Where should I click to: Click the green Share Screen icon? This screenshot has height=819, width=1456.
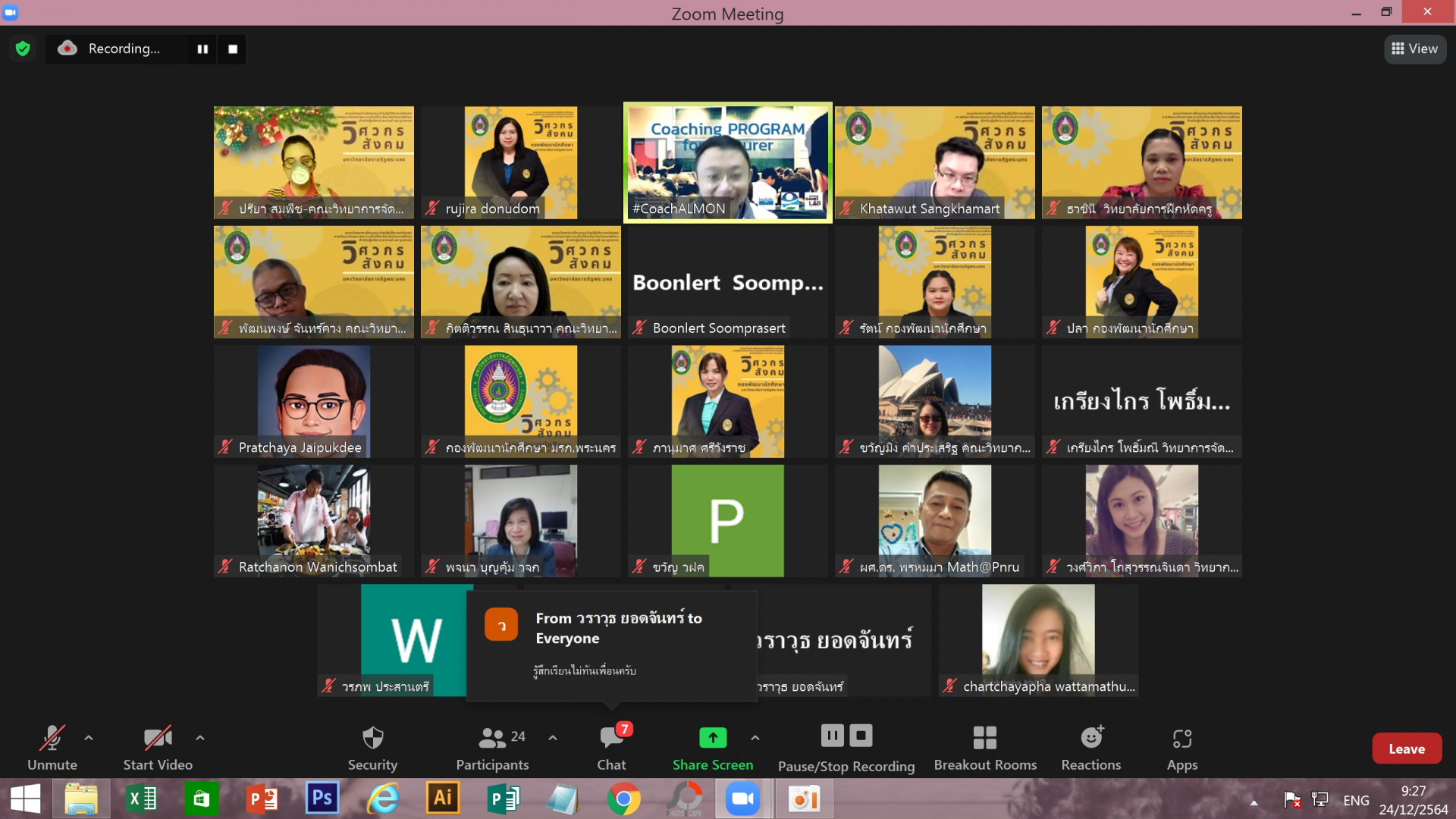(712, 737)
